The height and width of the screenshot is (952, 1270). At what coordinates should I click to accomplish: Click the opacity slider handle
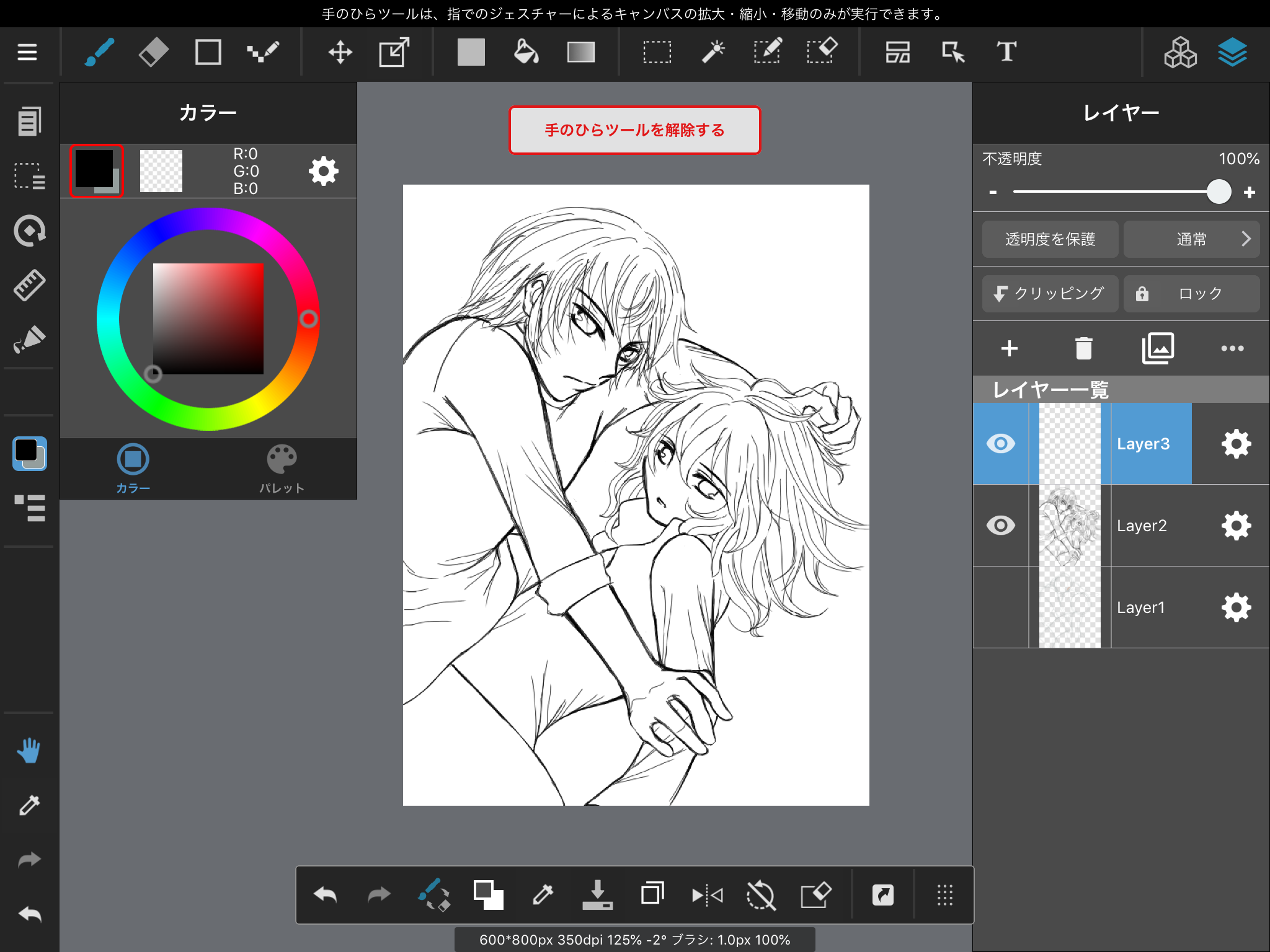1219,192
